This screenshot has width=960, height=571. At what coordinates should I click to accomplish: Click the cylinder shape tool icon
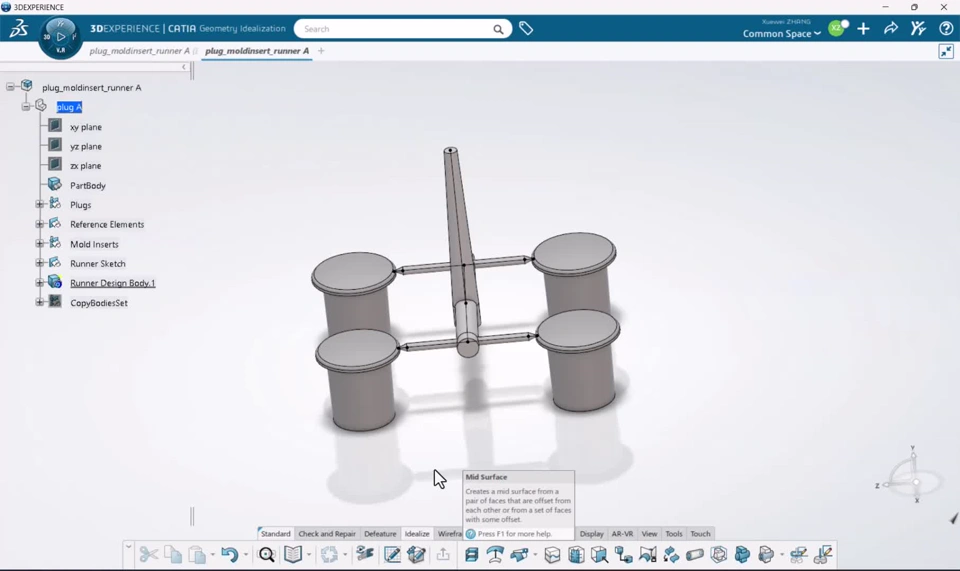(x=695, y=554)
